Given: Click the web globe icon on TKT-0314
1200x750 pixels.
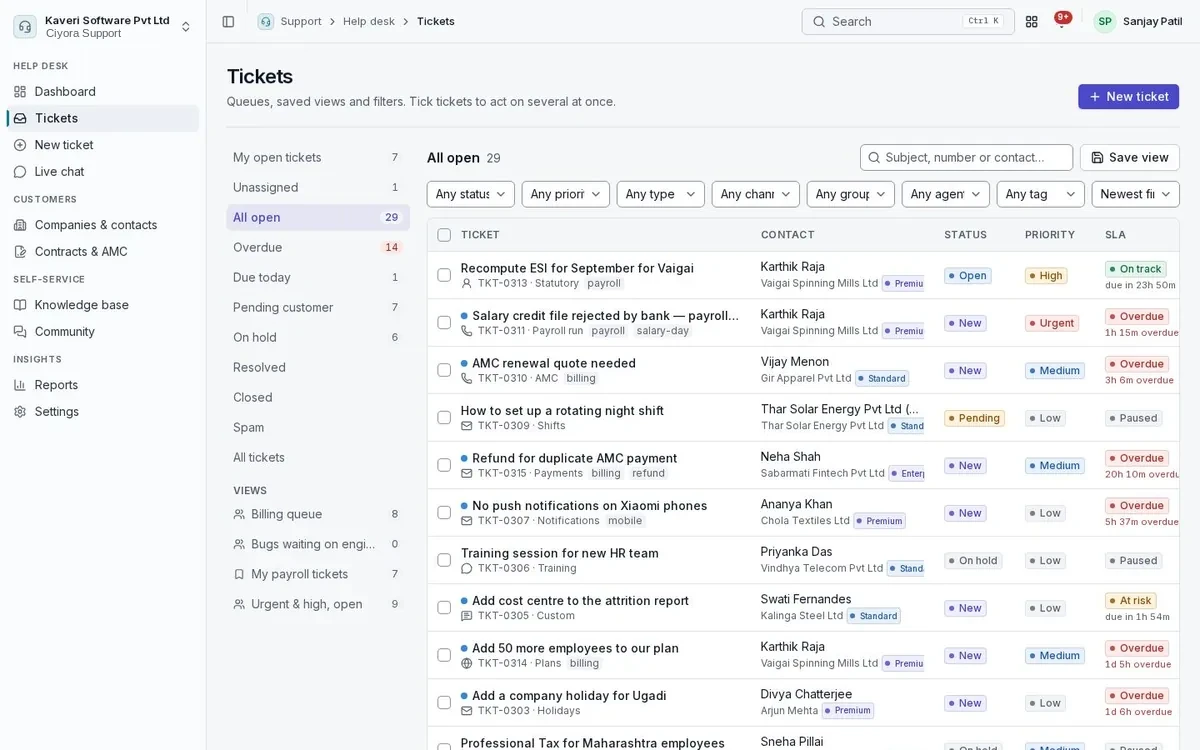Looking at the screenshot, I should [x=467, y=663].
